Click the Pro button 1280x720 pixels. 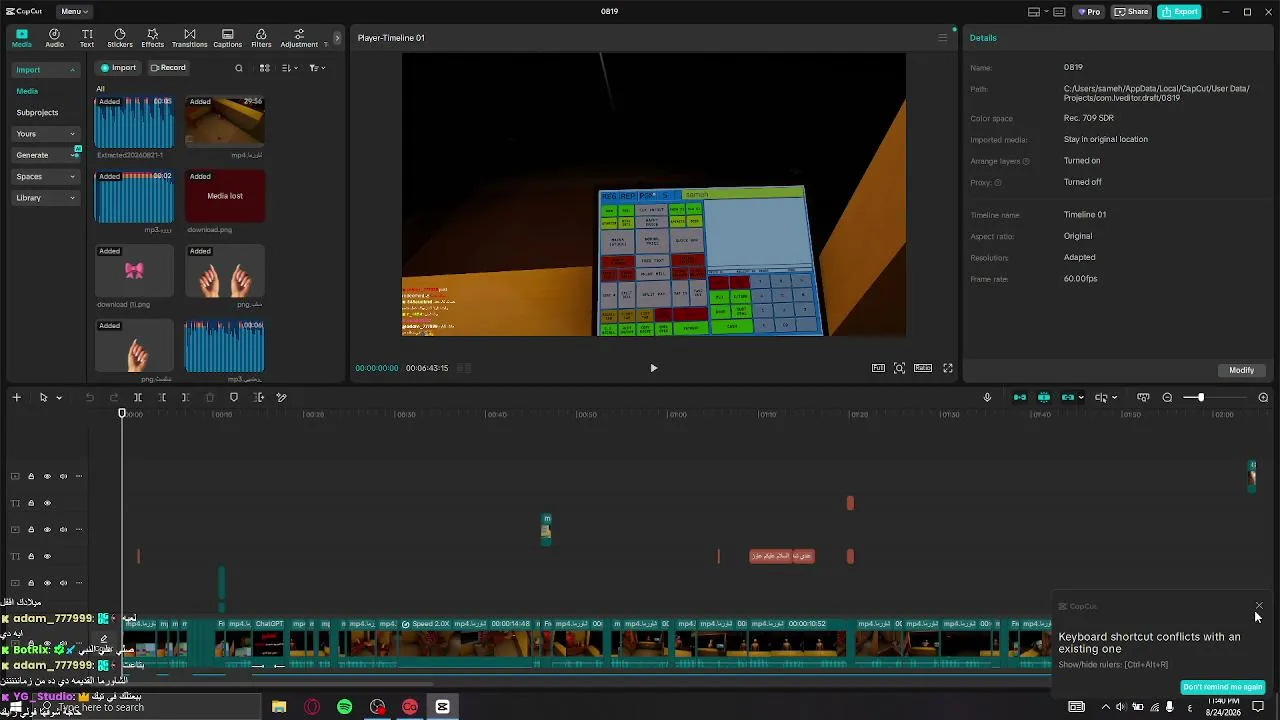[1088, 12]
